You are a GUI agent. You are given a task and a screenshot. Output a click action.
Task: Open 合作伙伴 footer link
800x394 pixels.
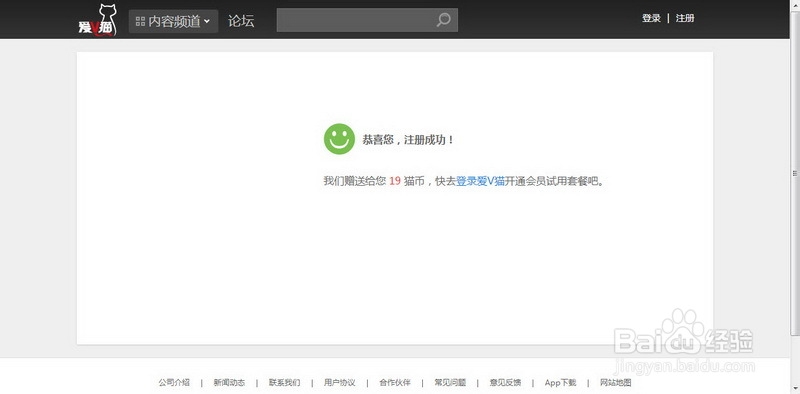coord(394,382)
